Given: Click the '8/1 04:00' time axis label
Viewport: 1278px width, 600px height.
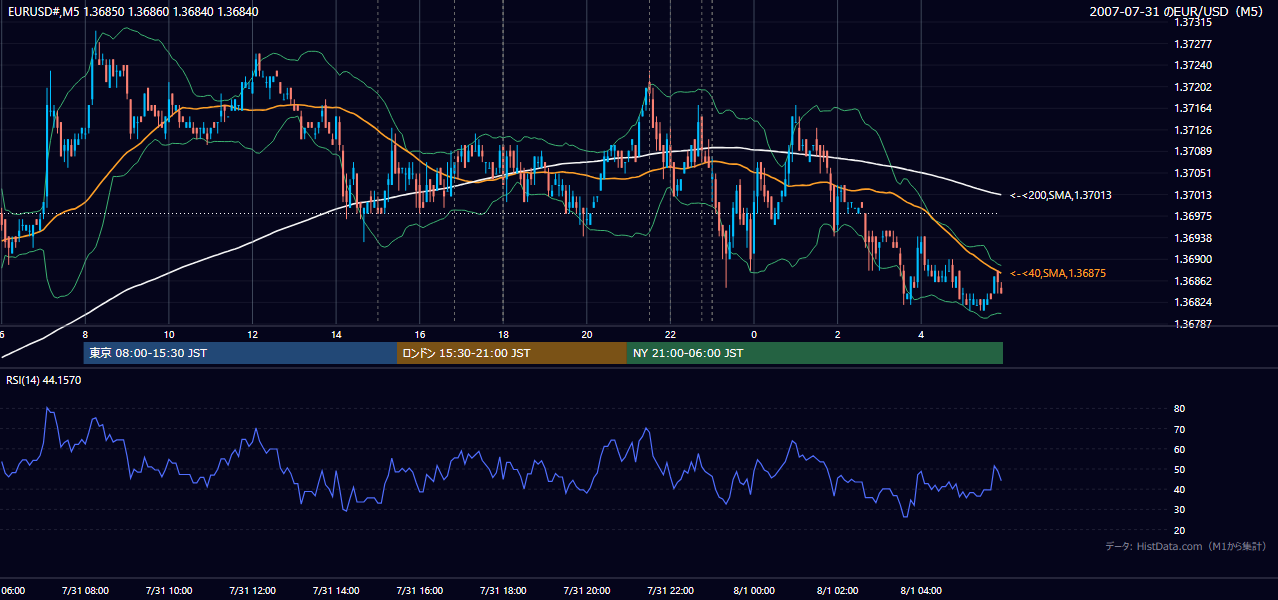Looking at the screenshot, I should coord(921,590).
